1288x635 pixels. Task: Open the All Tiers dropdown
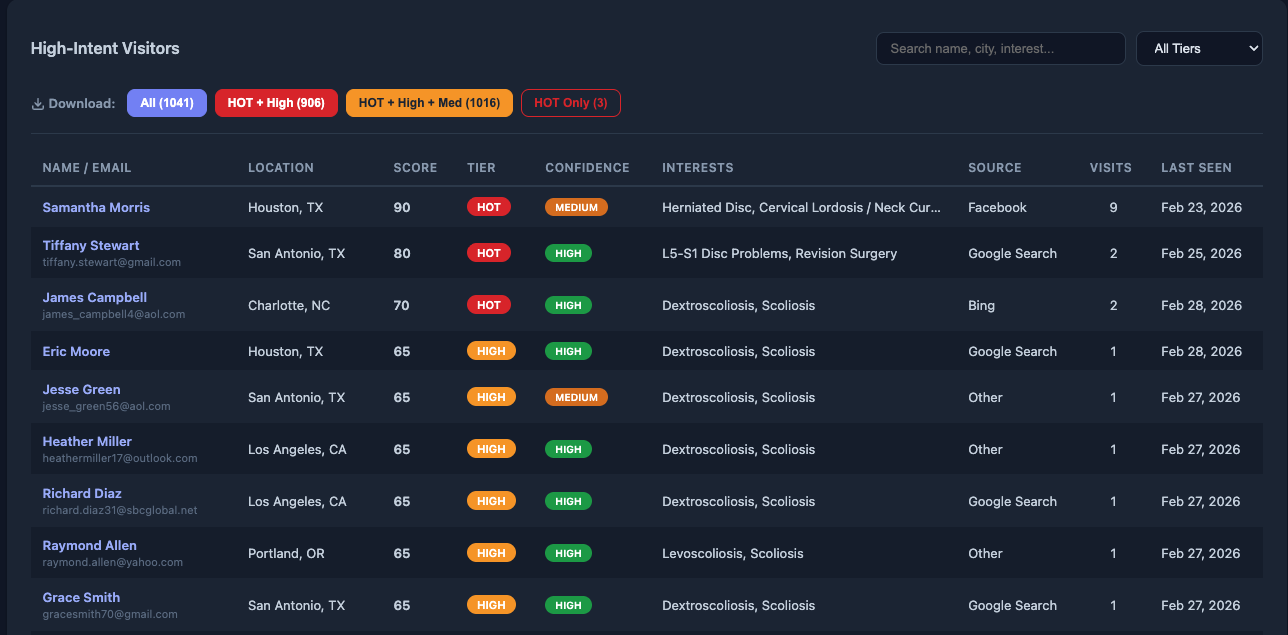click(x=1199, y=48)
